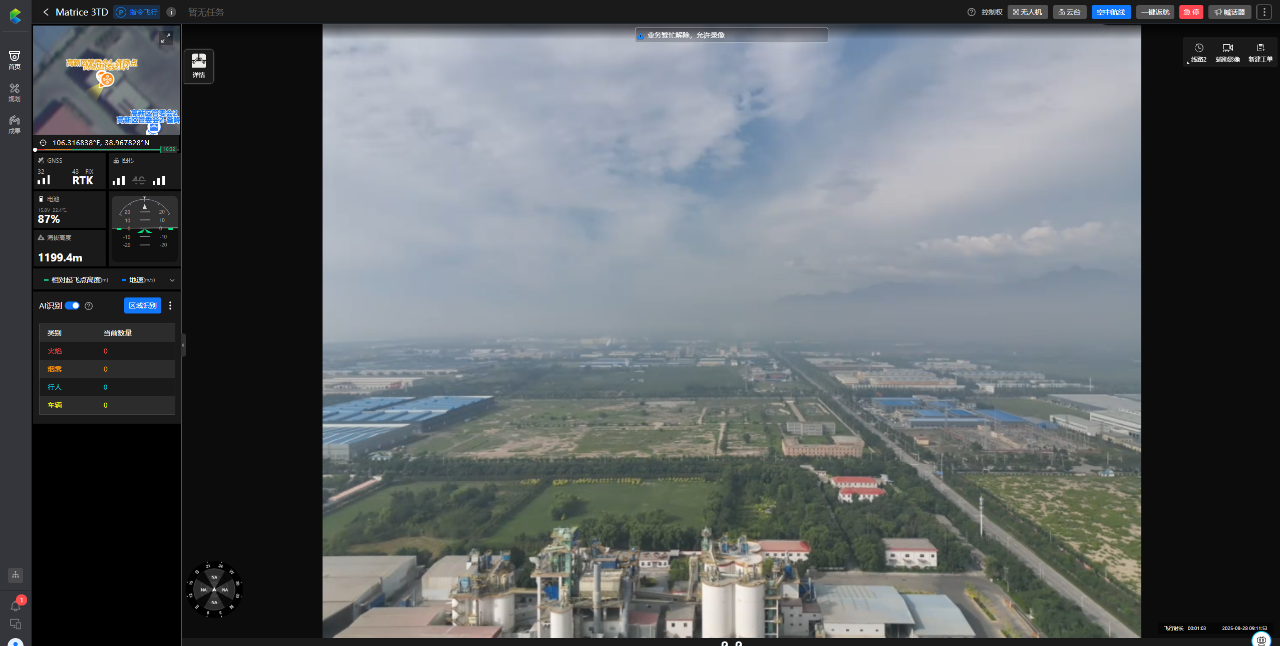The width and height of the screenshot is (1280, 646).
Task: Open the 规划 planning page from sidebar
Action: (14, 91)
